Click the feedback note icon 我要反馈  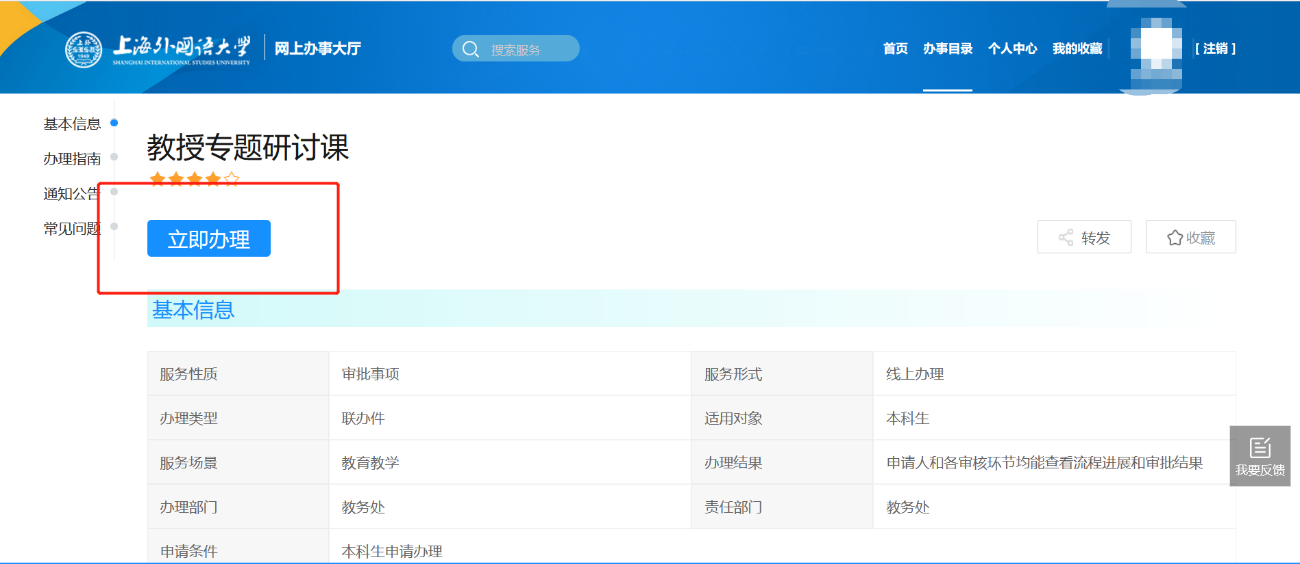click(x=1260, y=448)
